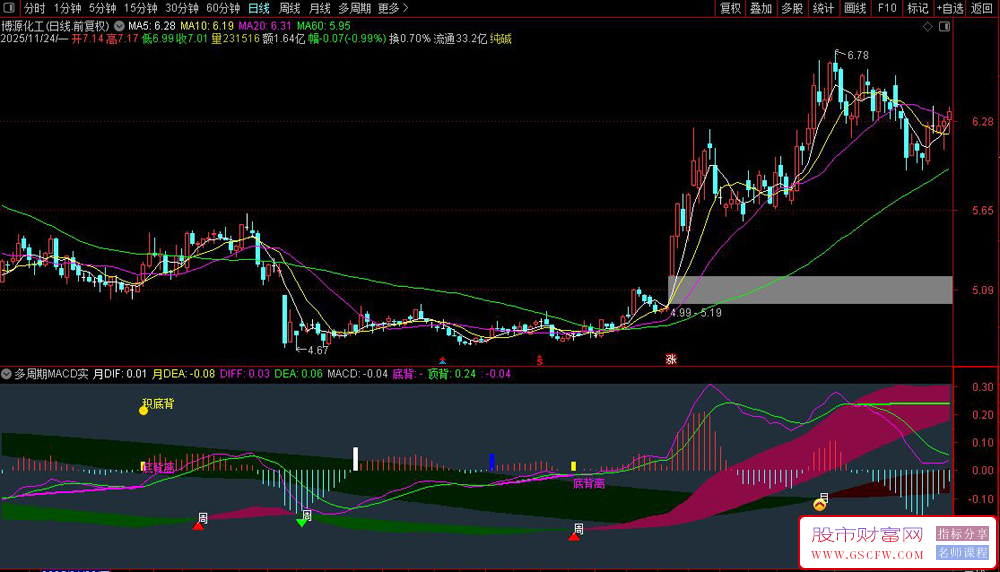Select the 1分钟 period
Screen dimensions: 1000x572
[67, 8]
